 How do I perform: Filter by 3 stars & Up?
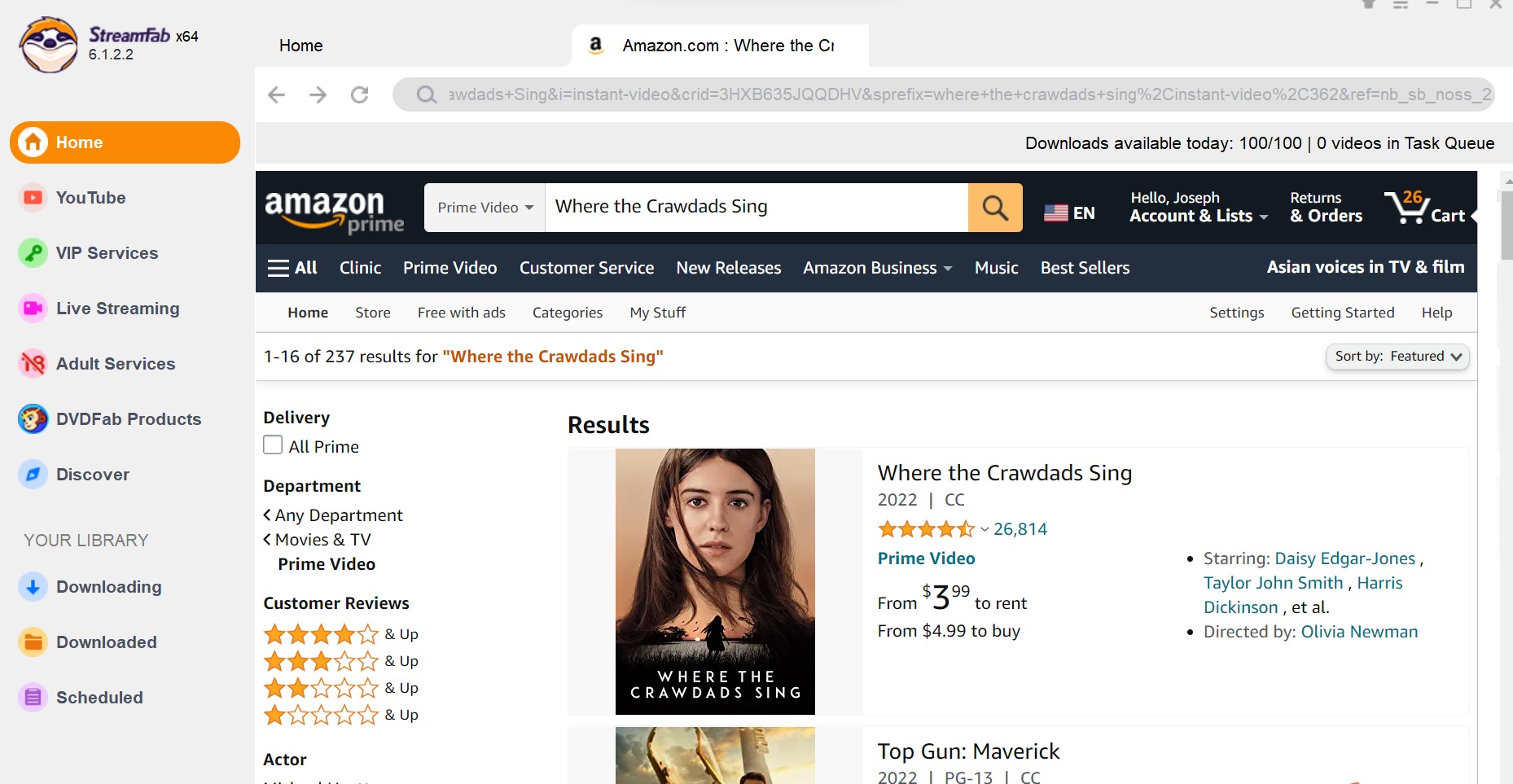coord(341,660)
